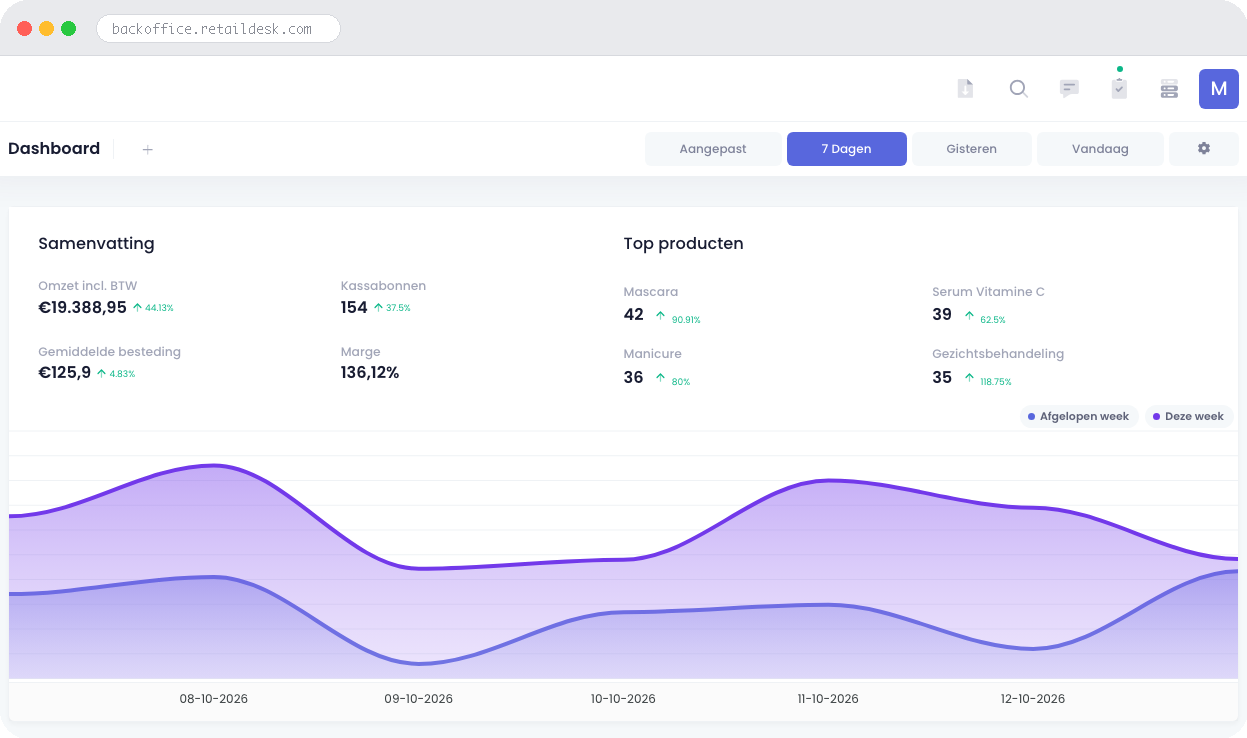Screen dimensions: 1247x738
Task: Click the Gezichtsbehandeling product label
Action: tap(998, 354)
